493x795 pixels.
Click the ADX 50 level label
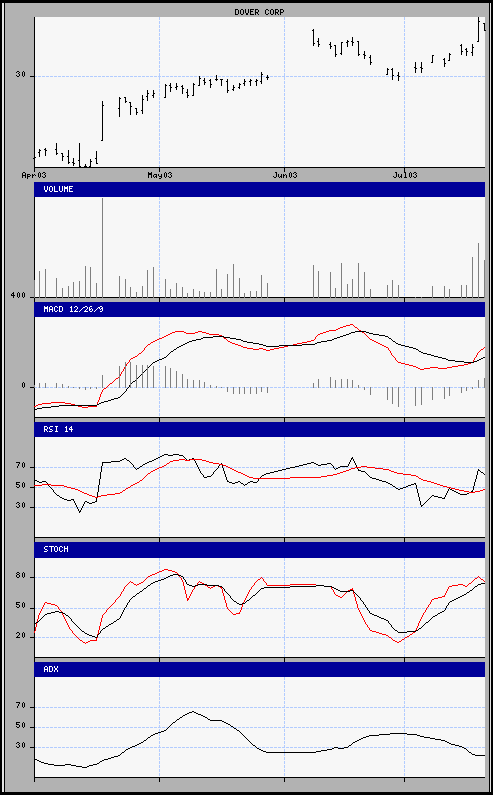click(x=20, y=727)
